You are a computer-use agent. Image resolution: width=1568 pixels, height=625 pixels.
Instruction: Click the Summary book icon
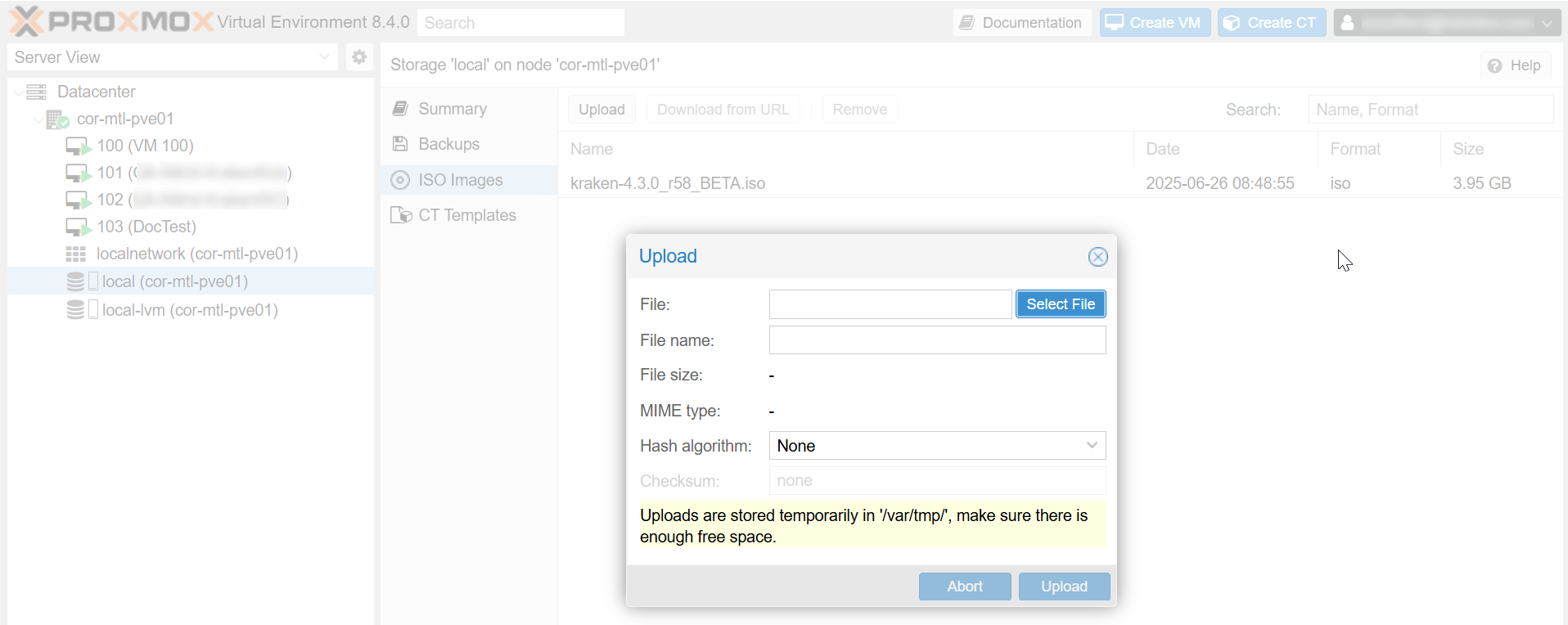point(400,109)
